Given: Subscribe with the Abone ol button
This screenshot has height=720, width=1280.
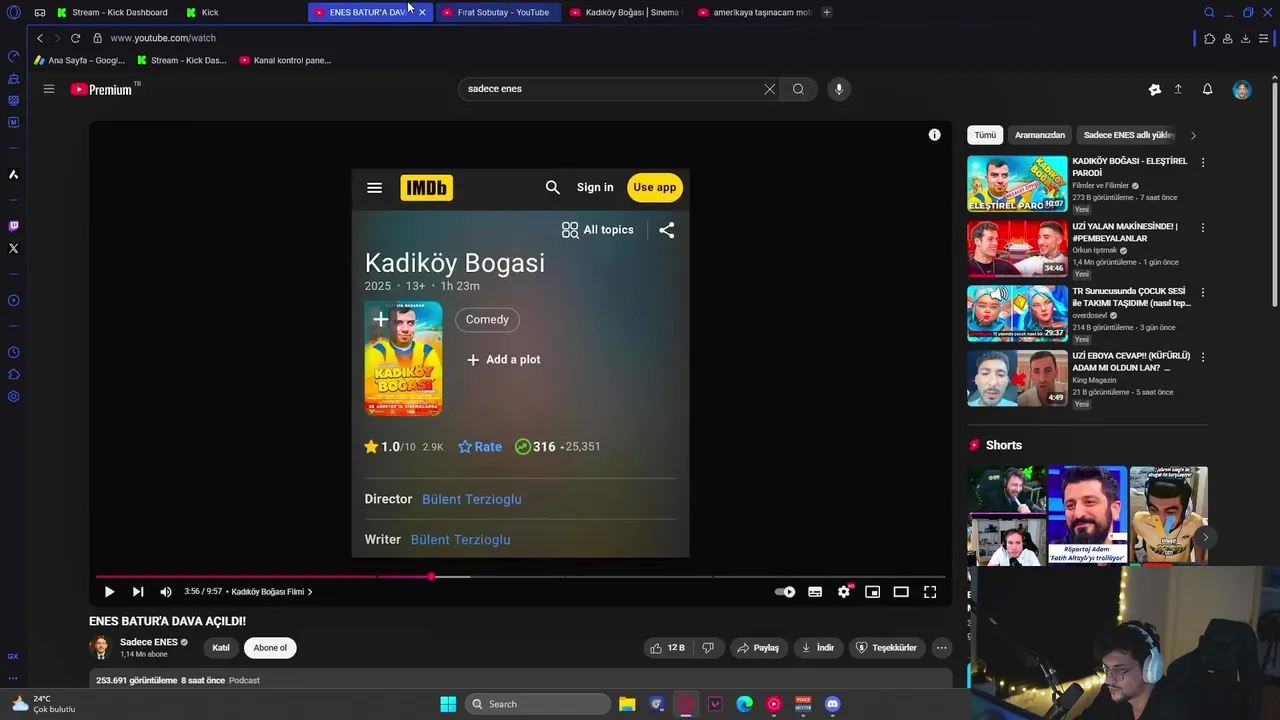Looking at the screenshot, I should pyautogui.click(x=270, y=648).
